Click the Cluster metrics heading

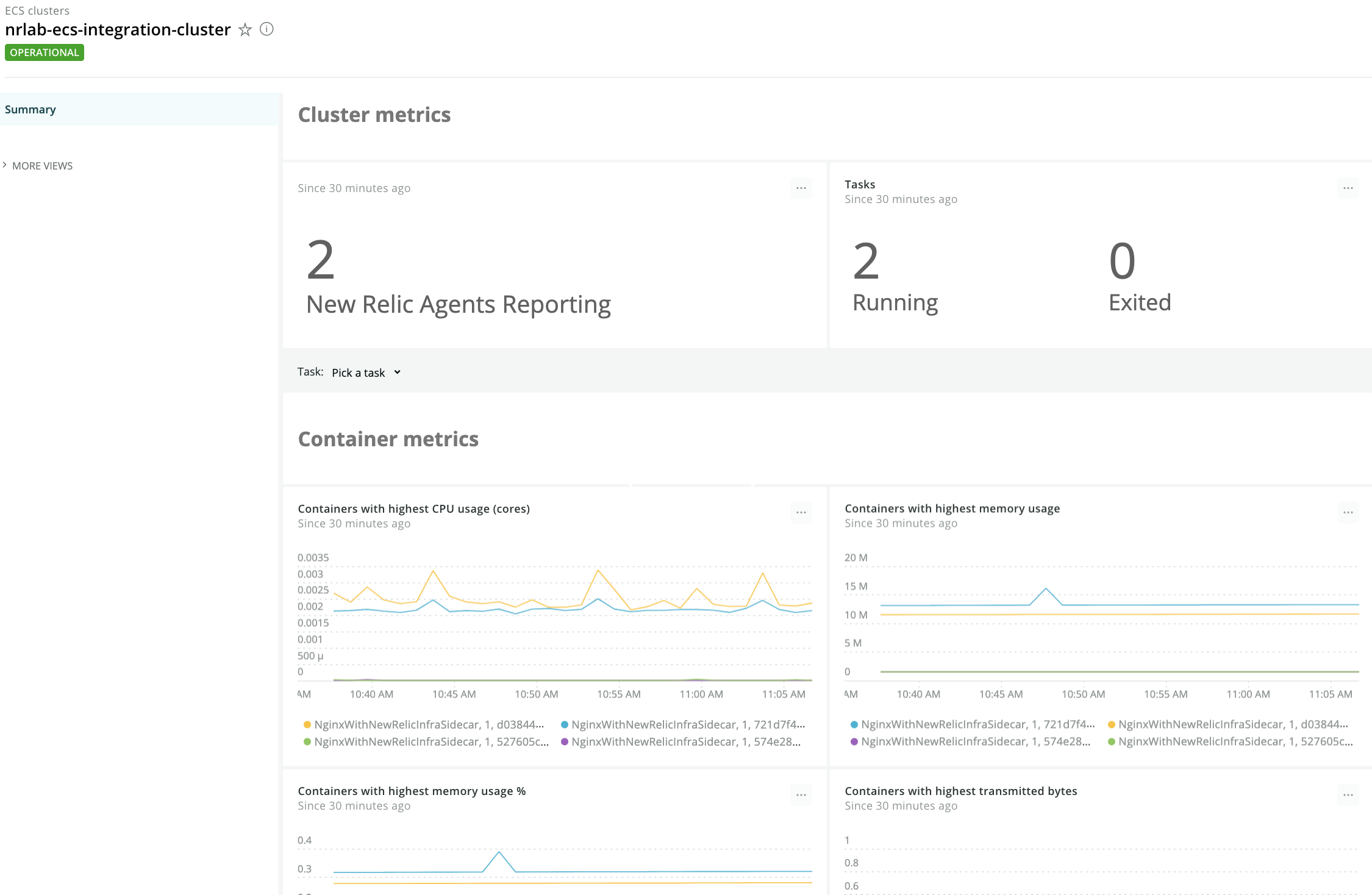point(374,115)
